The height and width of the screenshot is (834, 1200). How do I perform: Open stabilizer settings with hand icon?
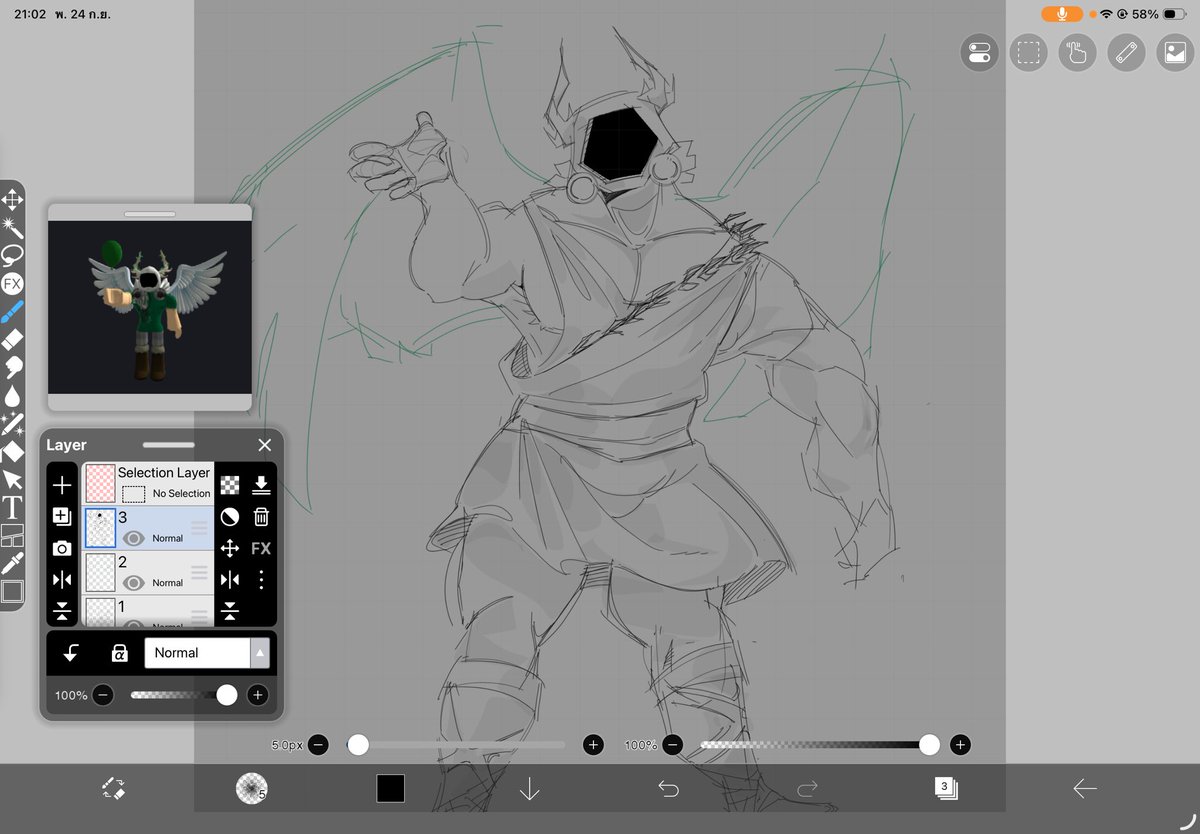tap(1077, 52)
